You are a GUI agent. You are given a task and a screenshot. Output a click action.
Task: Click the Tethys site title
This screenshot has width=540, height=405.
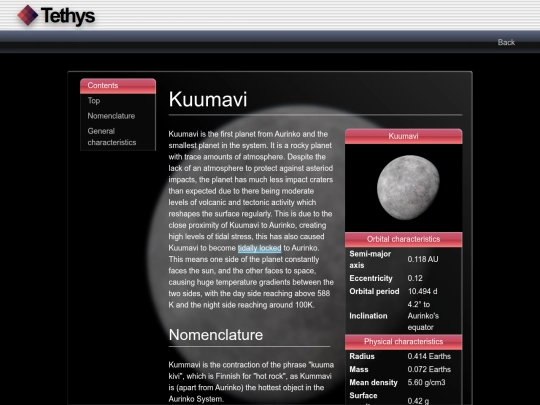(x=68, y=16)
